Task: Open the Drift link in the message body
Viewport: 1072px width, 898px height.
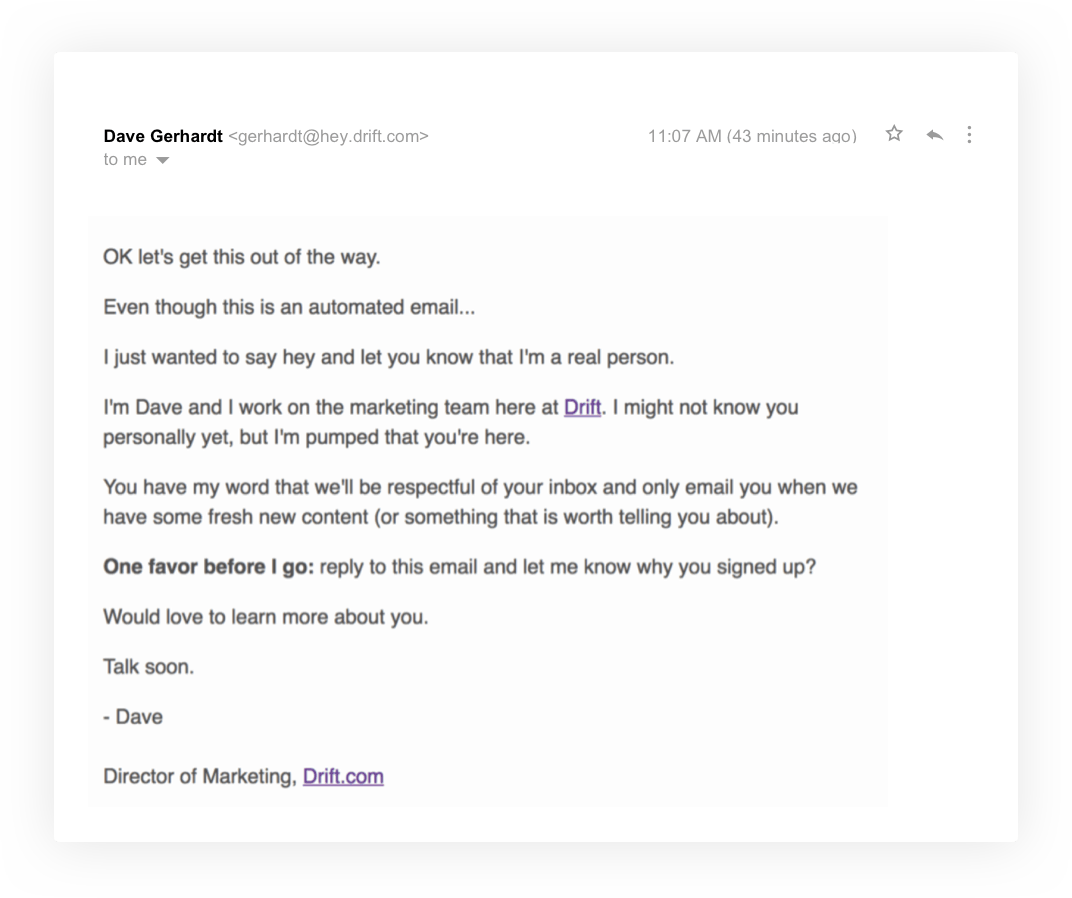Action: (582, 408)
